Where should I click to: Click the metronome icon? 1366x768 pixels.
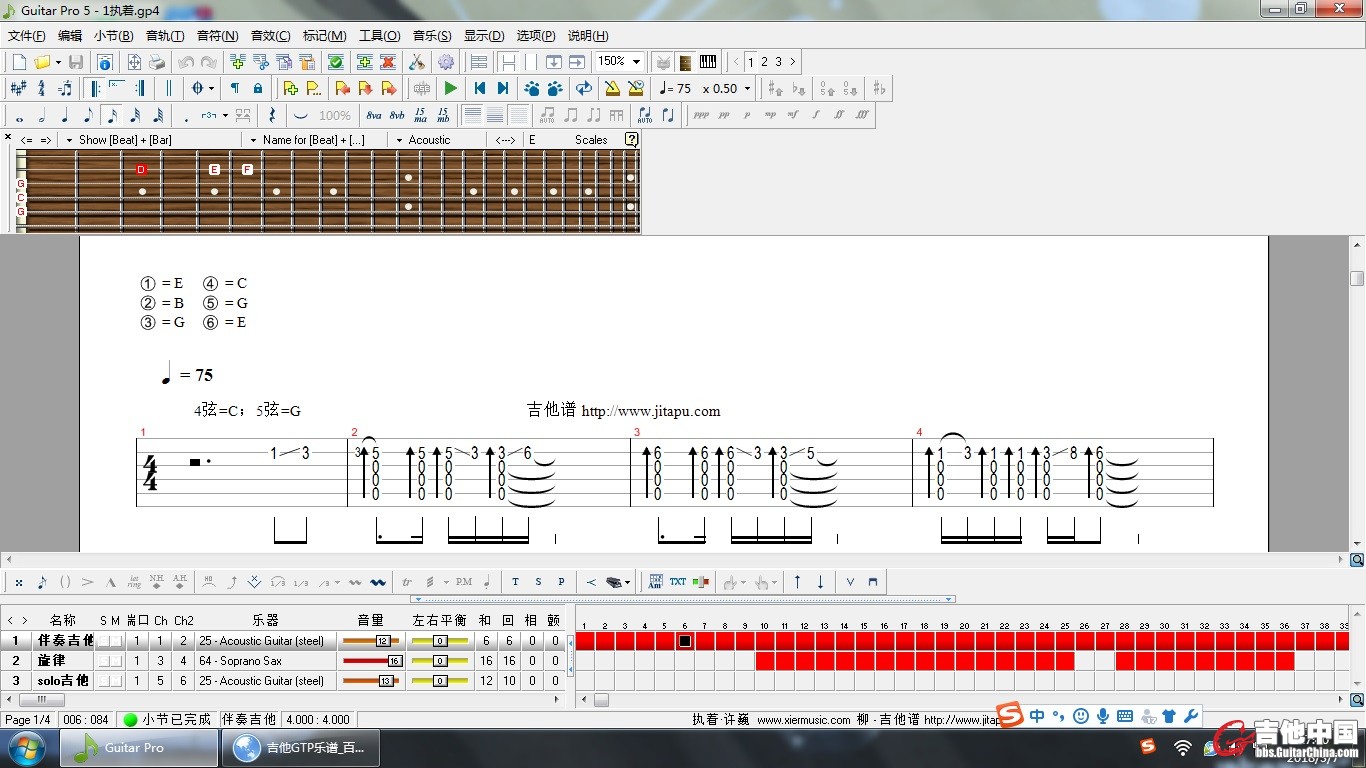[x=612, y=88]
